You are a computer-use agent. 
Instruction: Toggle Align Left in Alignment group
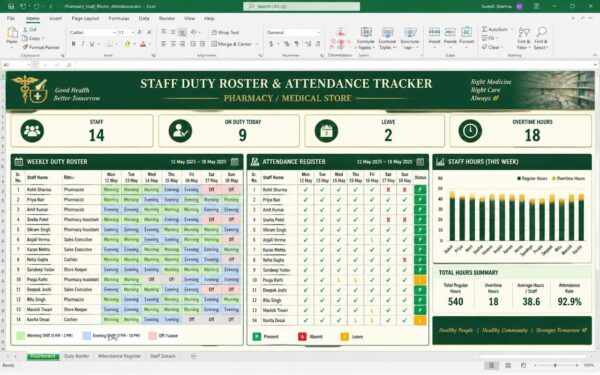(x=164, y=44)
